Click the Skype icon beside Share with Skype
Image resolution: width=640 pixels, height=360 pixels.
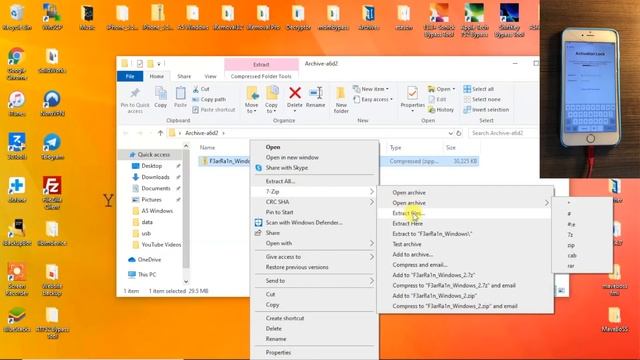point(258,168)
